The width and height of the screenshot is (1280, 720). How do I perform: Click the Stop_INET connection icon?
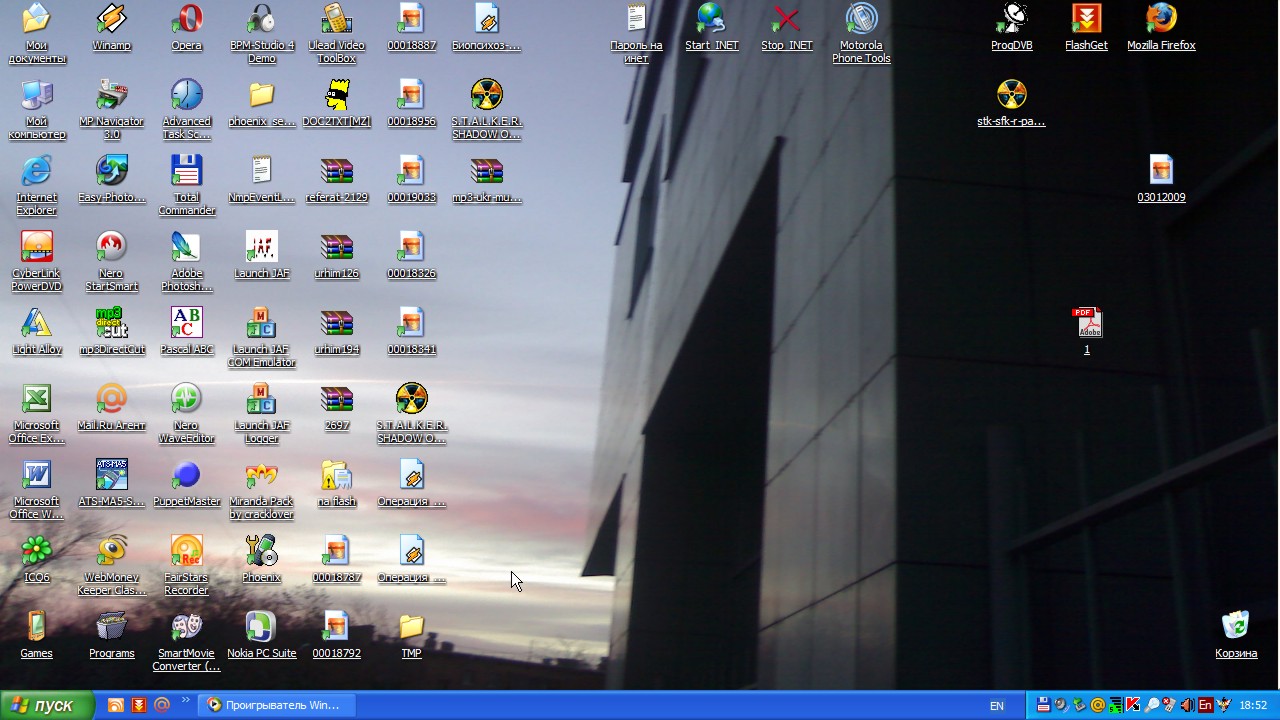coord(786,26)
